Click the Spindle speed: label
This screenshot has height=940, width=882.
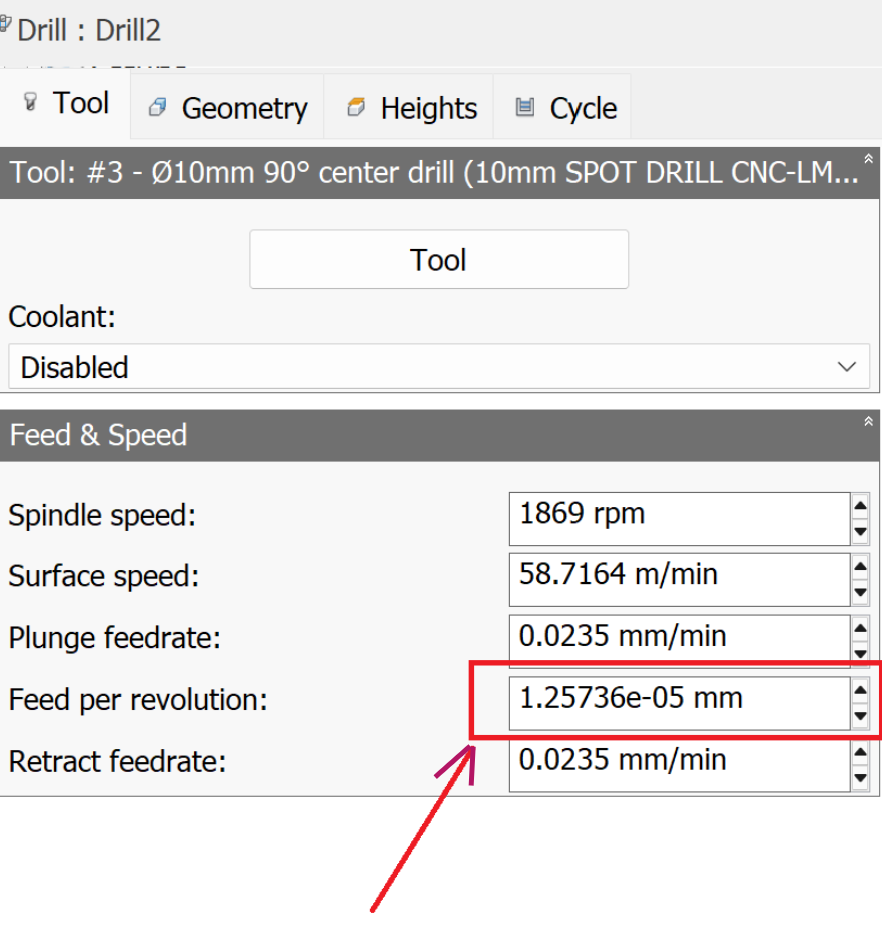102,516
